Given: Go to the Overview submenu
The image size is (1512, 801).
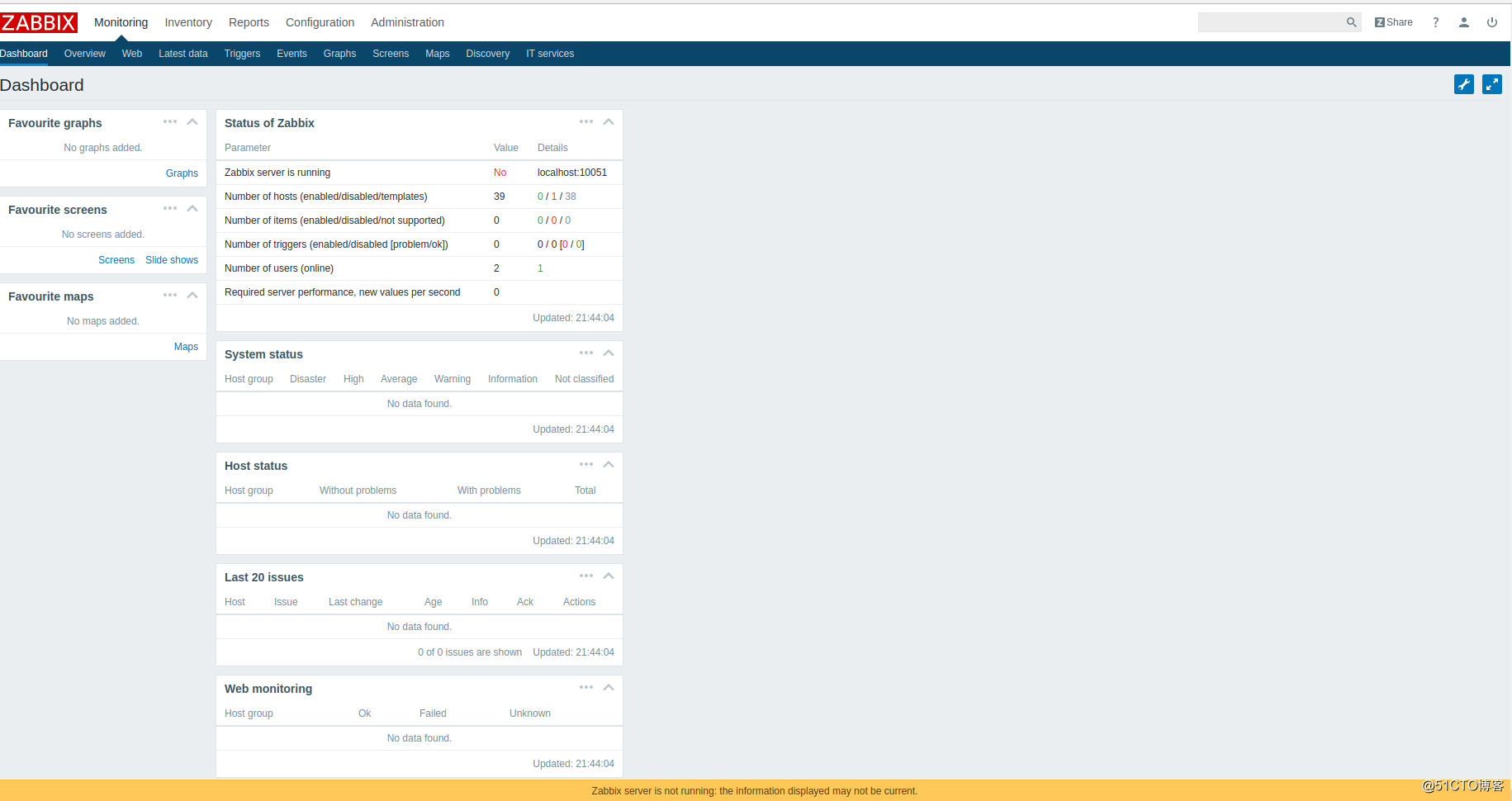Looking at the screenshot, I should [85, 54].
